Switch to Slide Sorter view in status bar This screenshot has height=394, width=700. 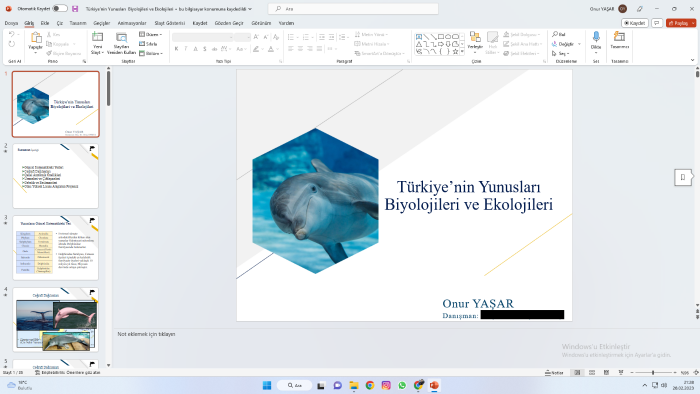(x=592, y=372)
